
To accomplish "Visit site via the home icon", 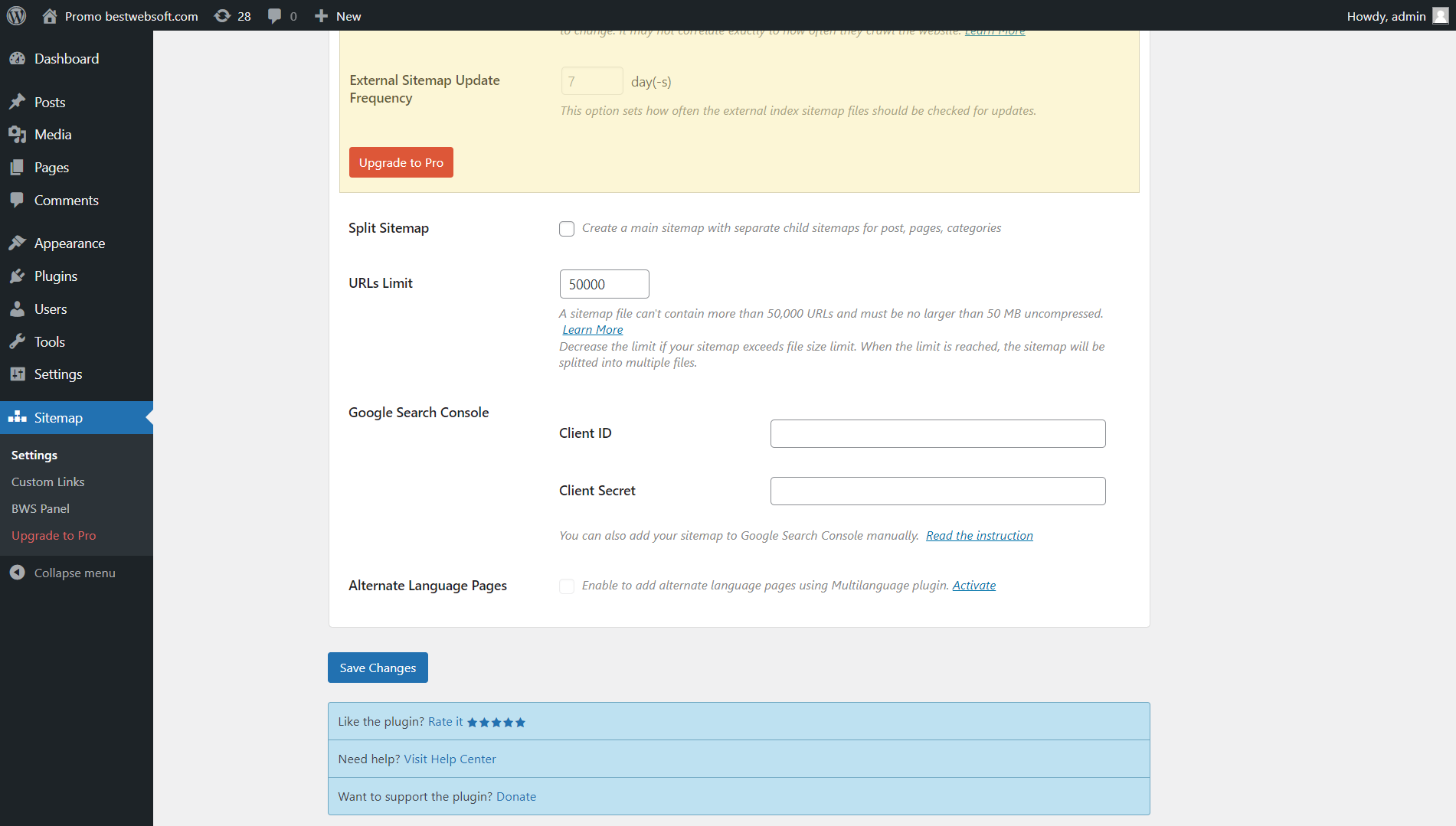I will [x=50, y=15].
